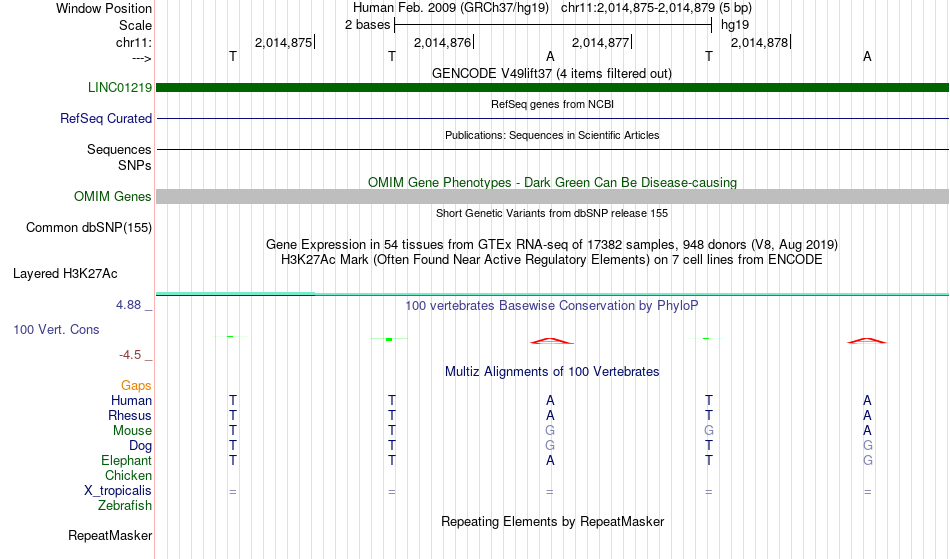
Task: Select the Chicken alignment row label
Action: coord(128,476)
